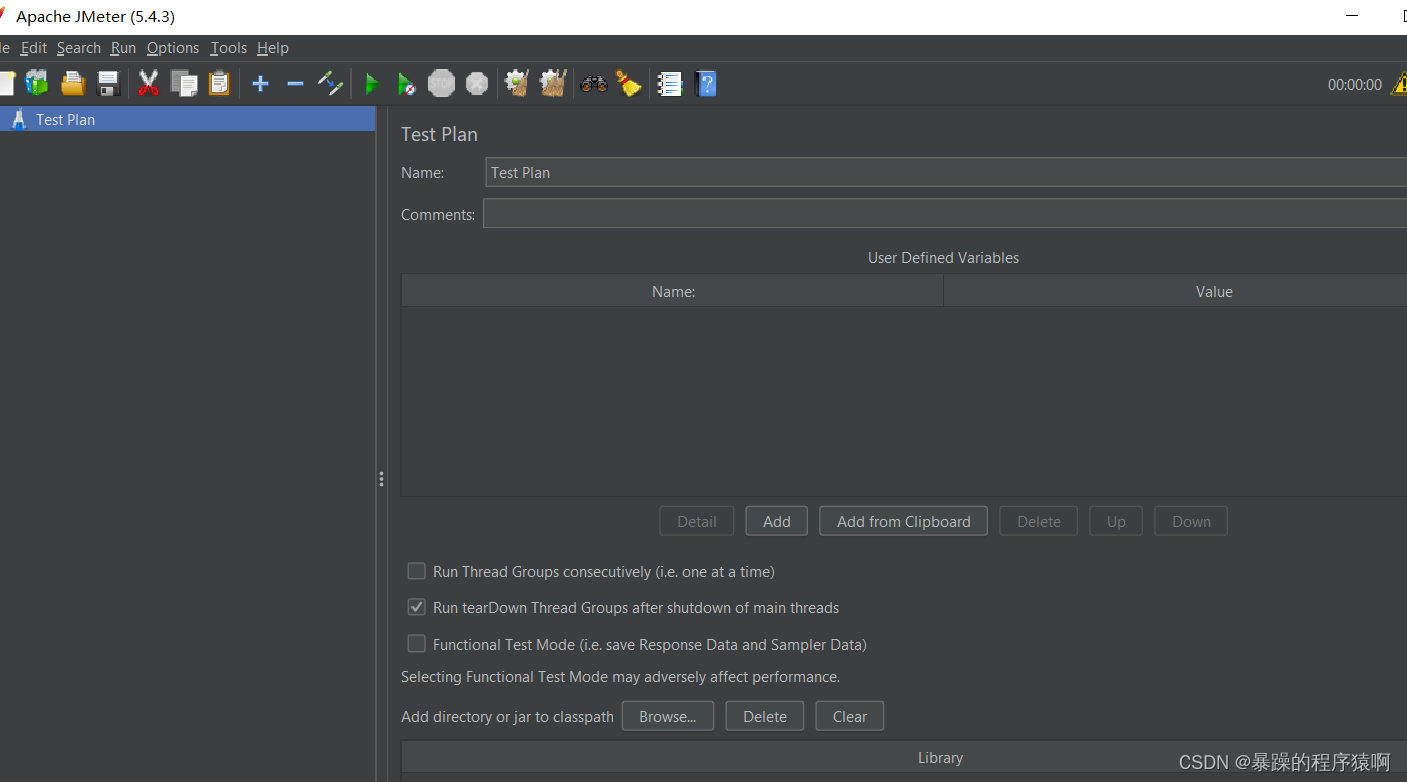Screen dimensions: 1407x782
Task: Open Help with question mark icon
Action: (x=706, y=83)
